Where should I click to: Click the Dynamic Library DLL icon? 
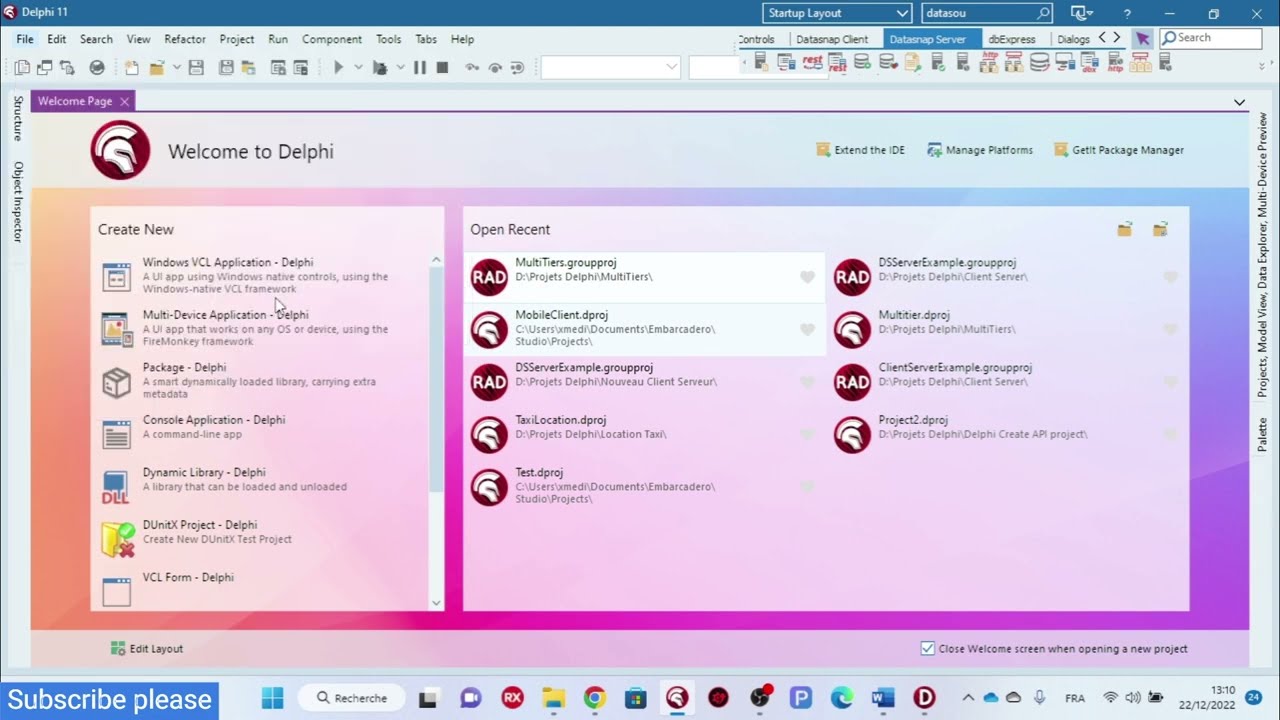click(116, 487)
